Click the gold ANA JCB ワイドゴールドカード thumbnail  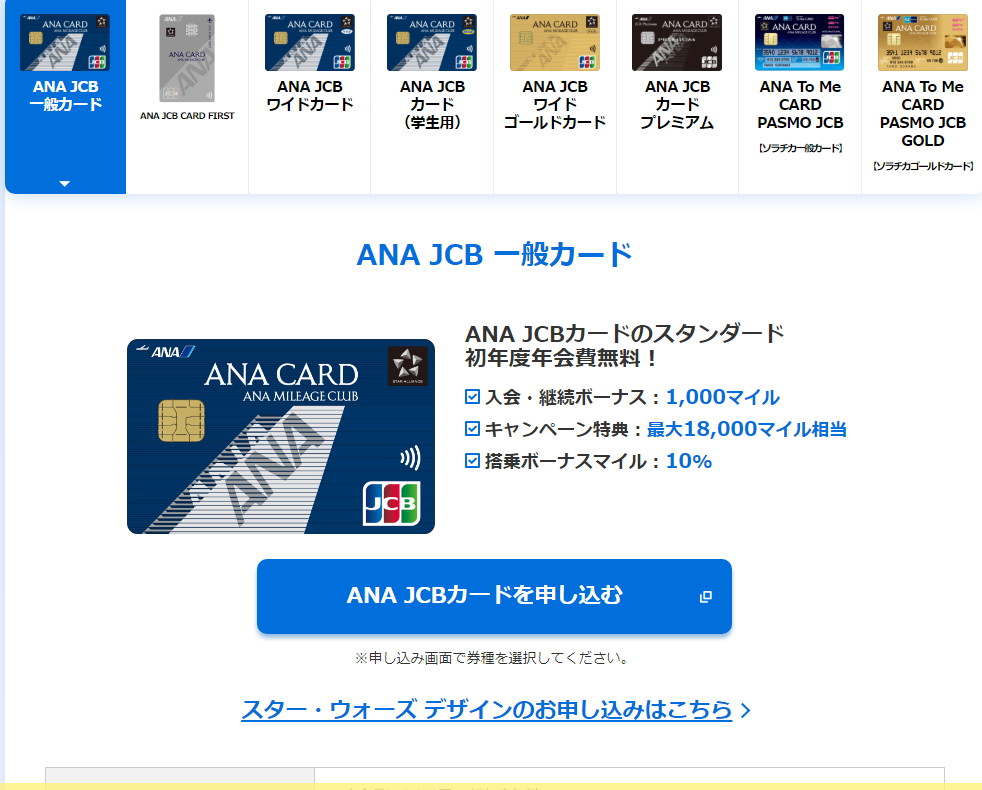point(555,43)
